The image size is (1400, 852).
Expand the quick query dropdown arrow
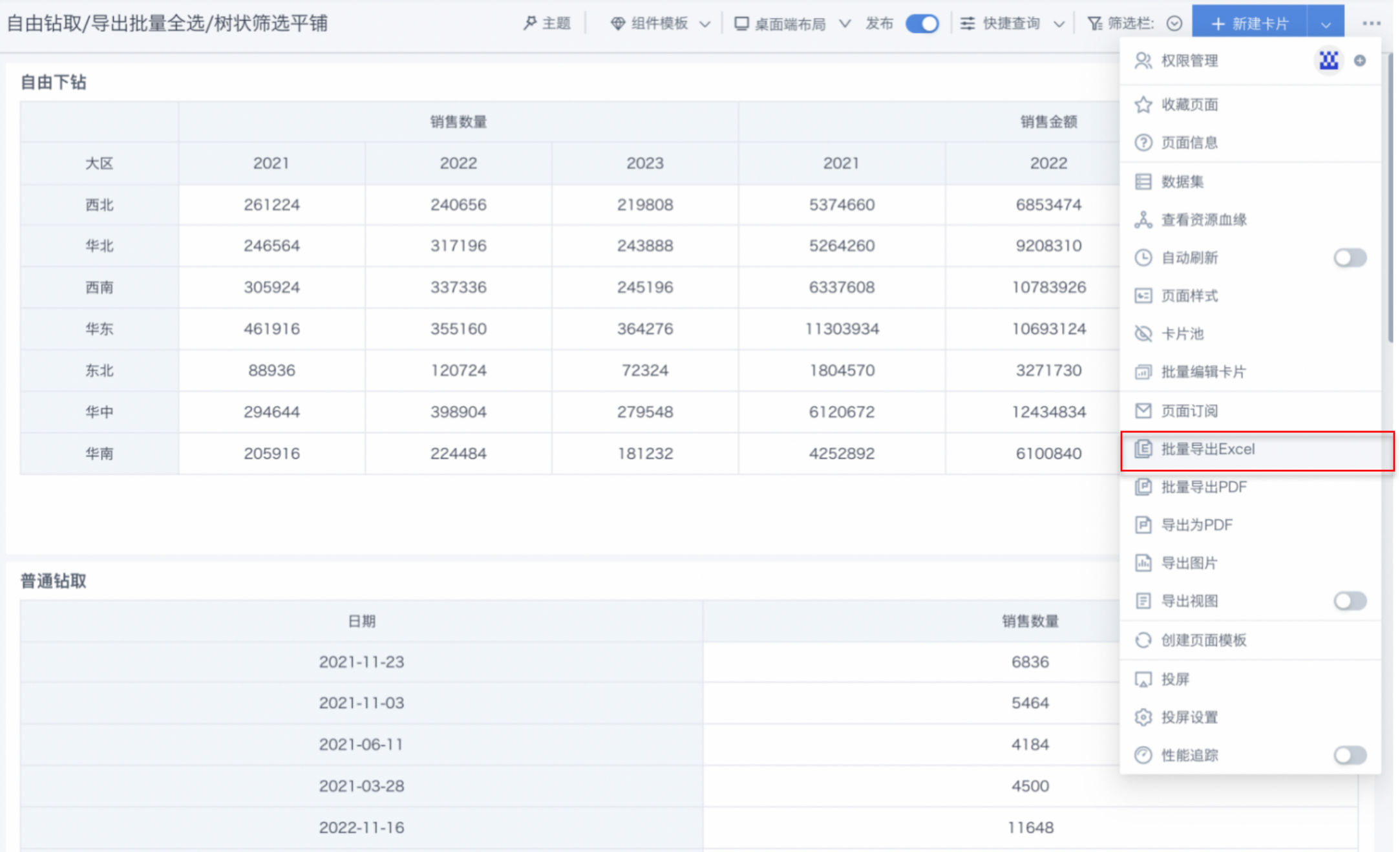(1059, 25)
